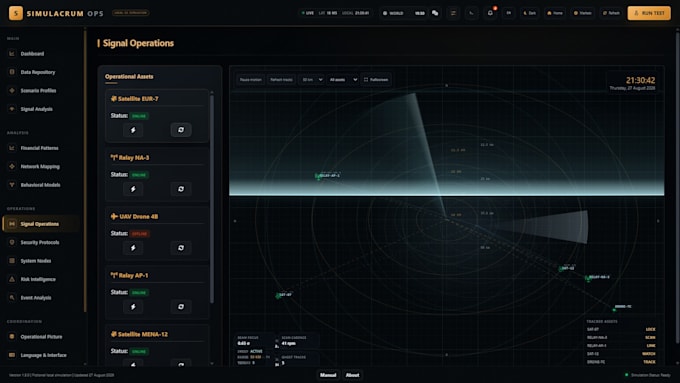
Task: Click the Refresh tracks button
Action: tap(281, 80)
